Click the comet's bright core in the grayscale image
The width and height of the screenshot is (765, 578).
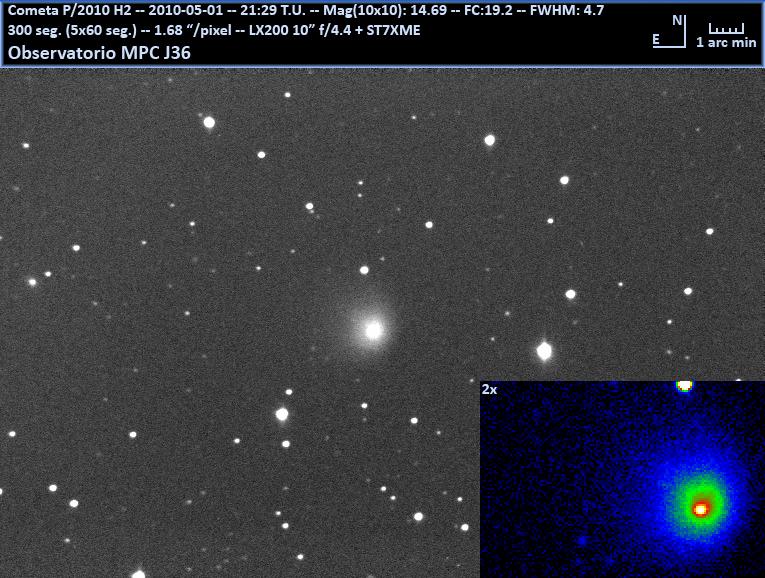point(374,331)
